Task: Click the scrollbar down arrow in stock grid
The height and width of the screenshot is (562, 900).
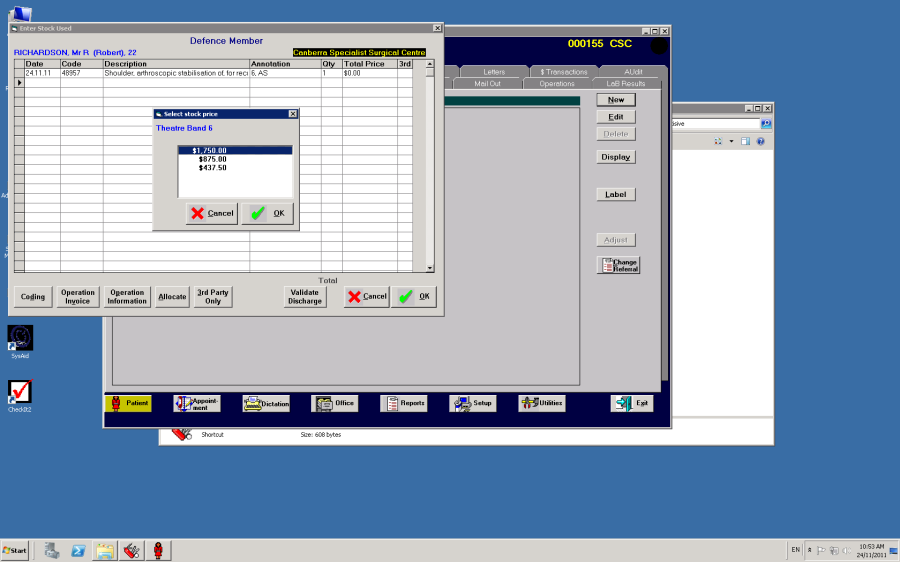Action: coord(429,268)
